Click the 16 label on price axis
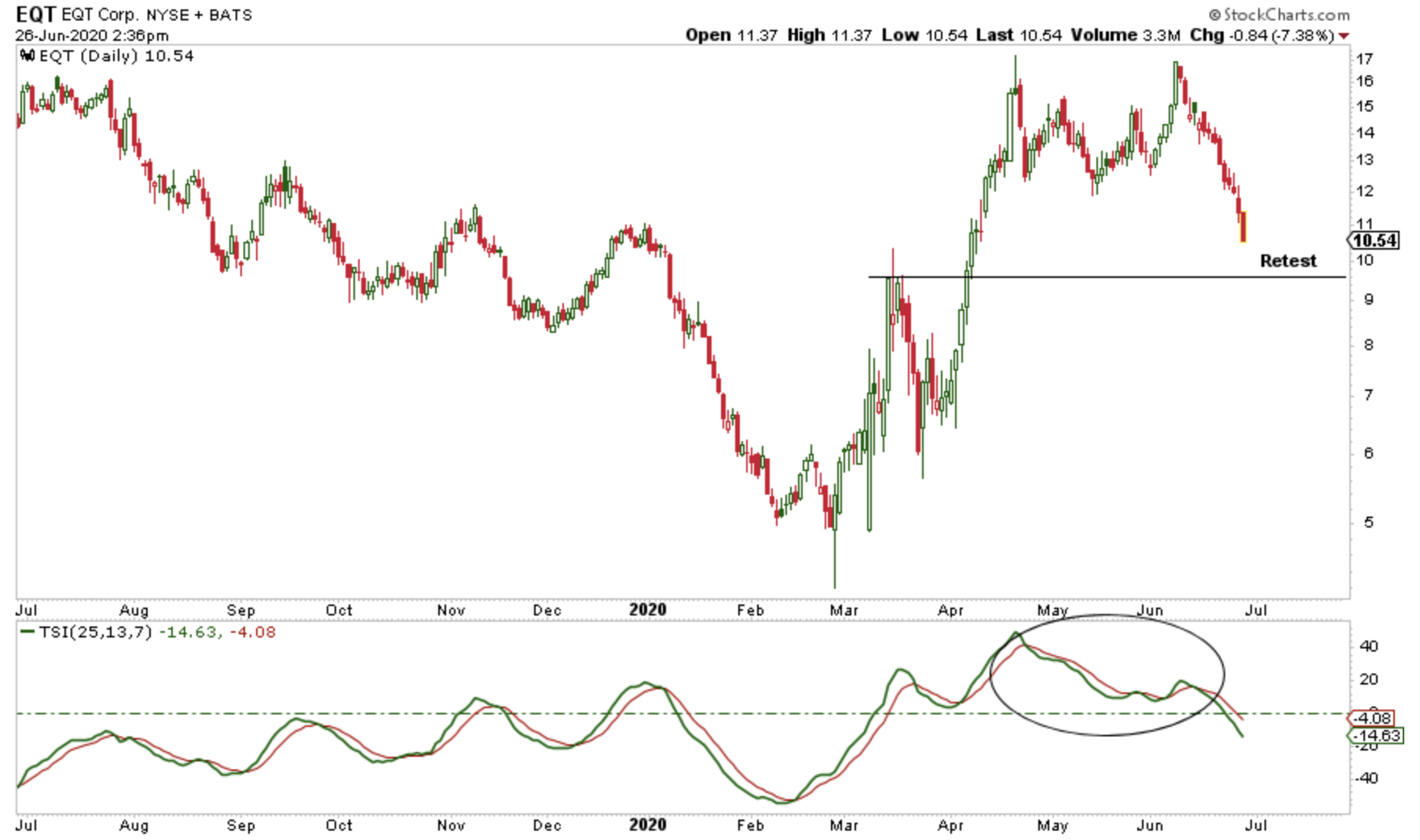This screenshot has width=1420, height=840. tap(1365, 81)
